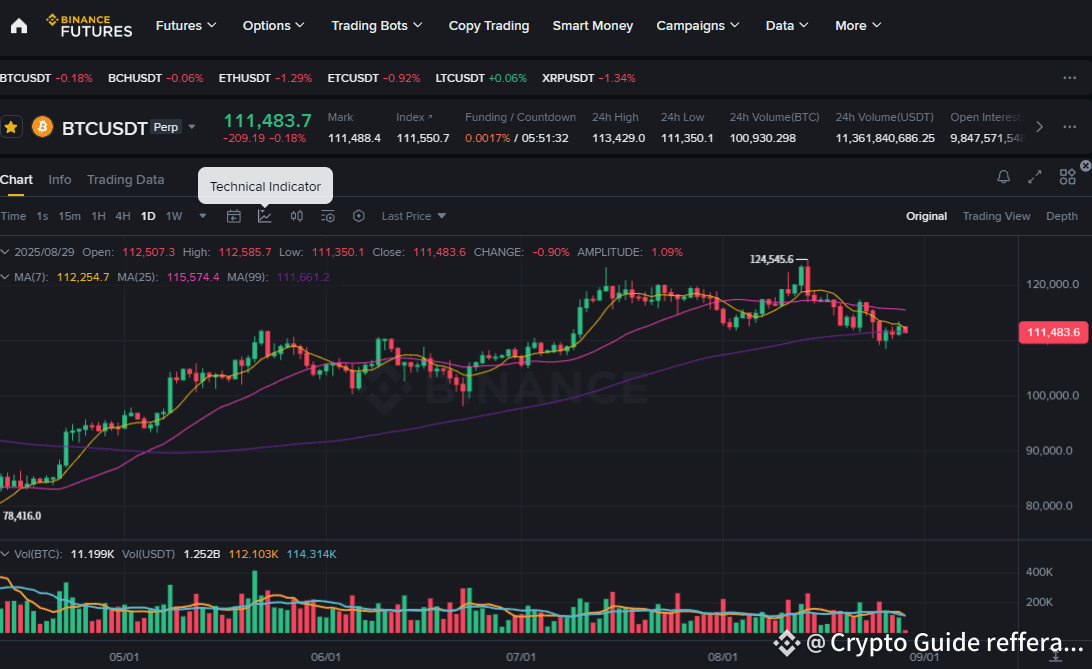The height and width of the screenshot is (669, 1092).
Task: Click the orange Bitcoin coin icon
Action: pos(42,127)
